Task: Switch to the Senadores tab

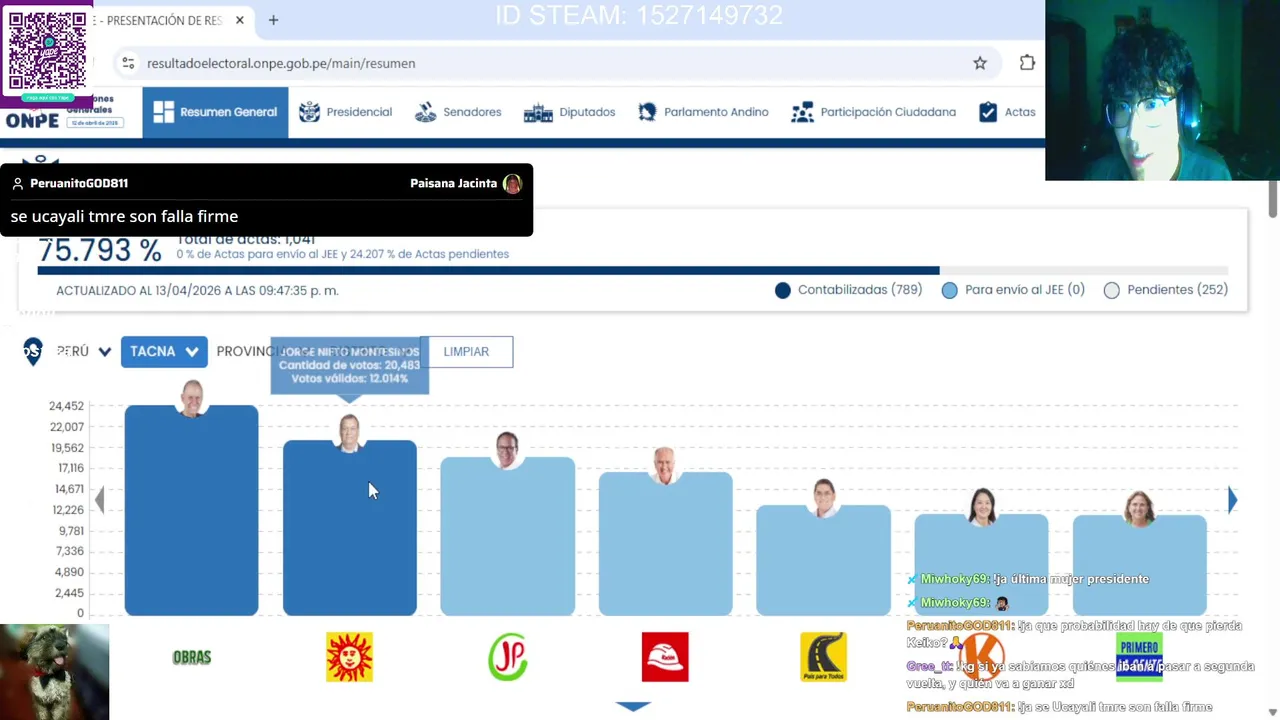Action: pyautogui.click(x=458, y=112)
